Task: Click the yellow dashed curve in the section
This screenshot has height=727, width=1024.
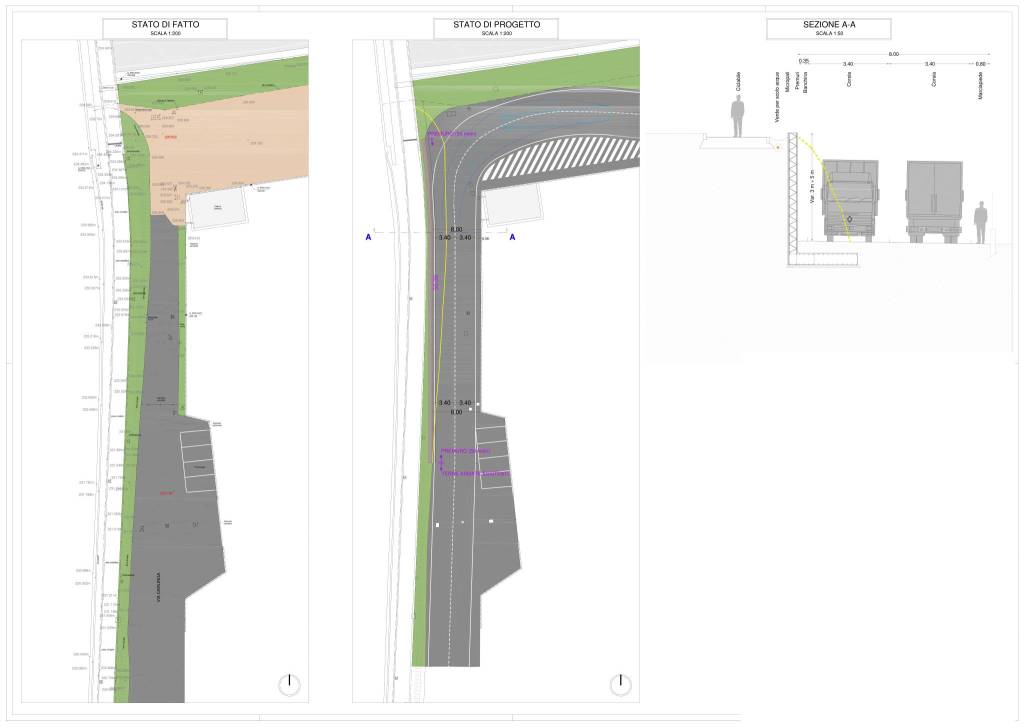Action: click(835, 185)
